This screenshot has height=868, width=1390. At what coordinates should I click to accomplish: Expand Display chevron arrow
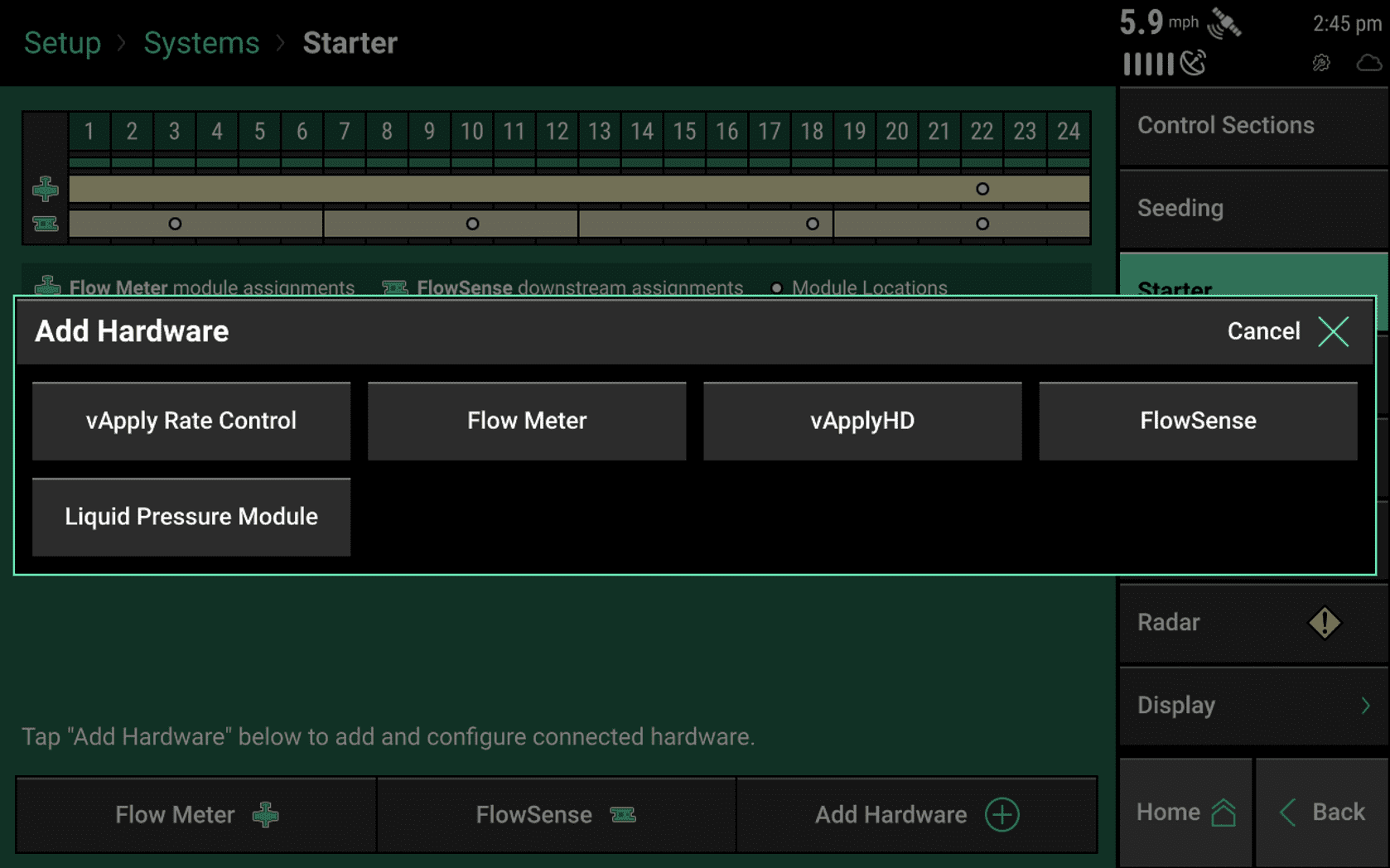pos(1365,706)
